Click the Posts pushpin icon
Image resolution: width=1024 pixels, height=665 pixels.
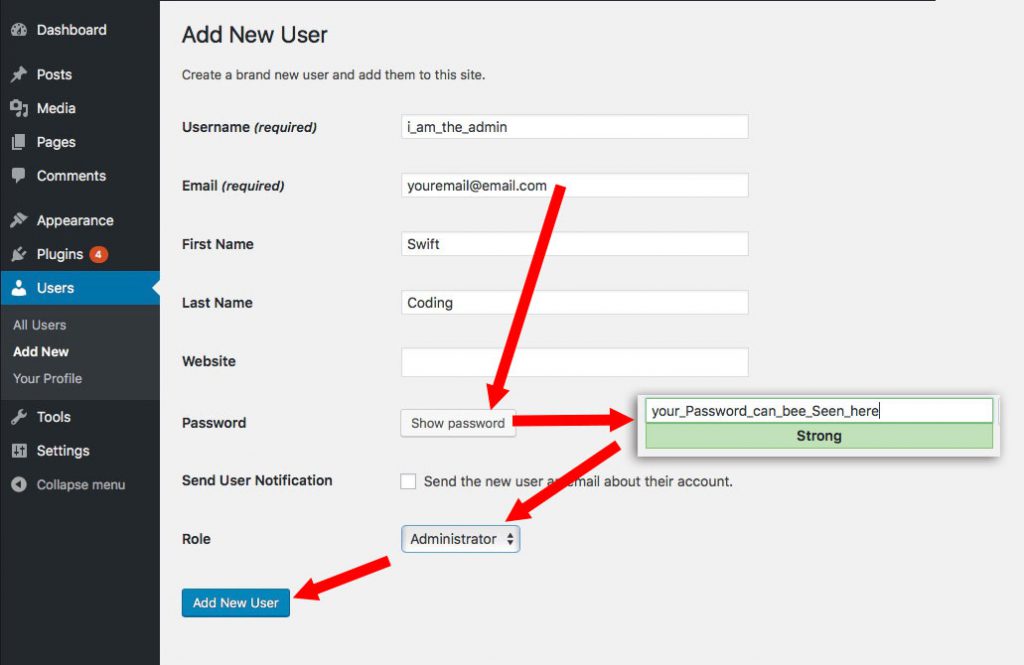18,75
